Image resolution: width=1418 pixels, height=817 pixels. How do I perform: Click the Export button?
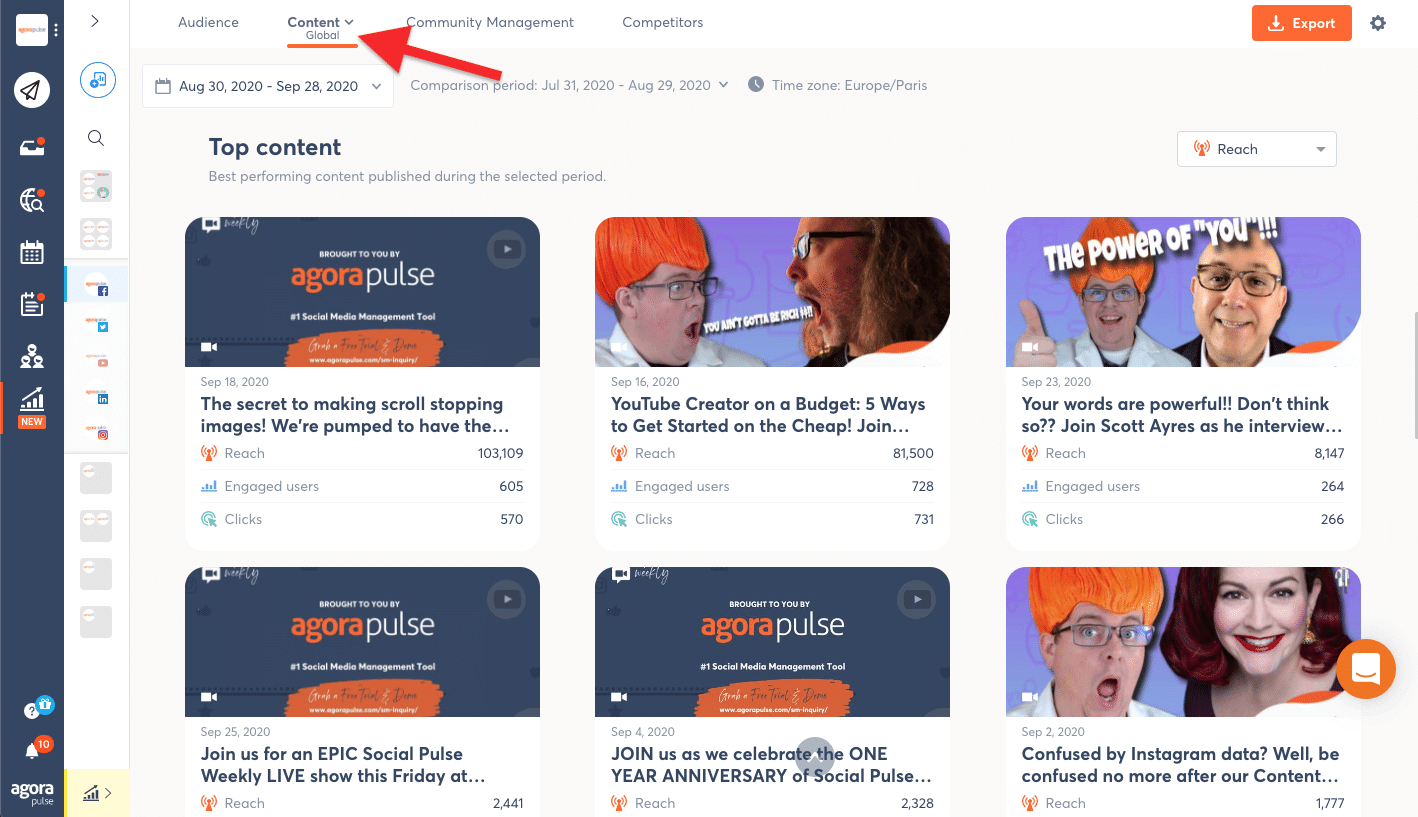tap(1301, 23)
